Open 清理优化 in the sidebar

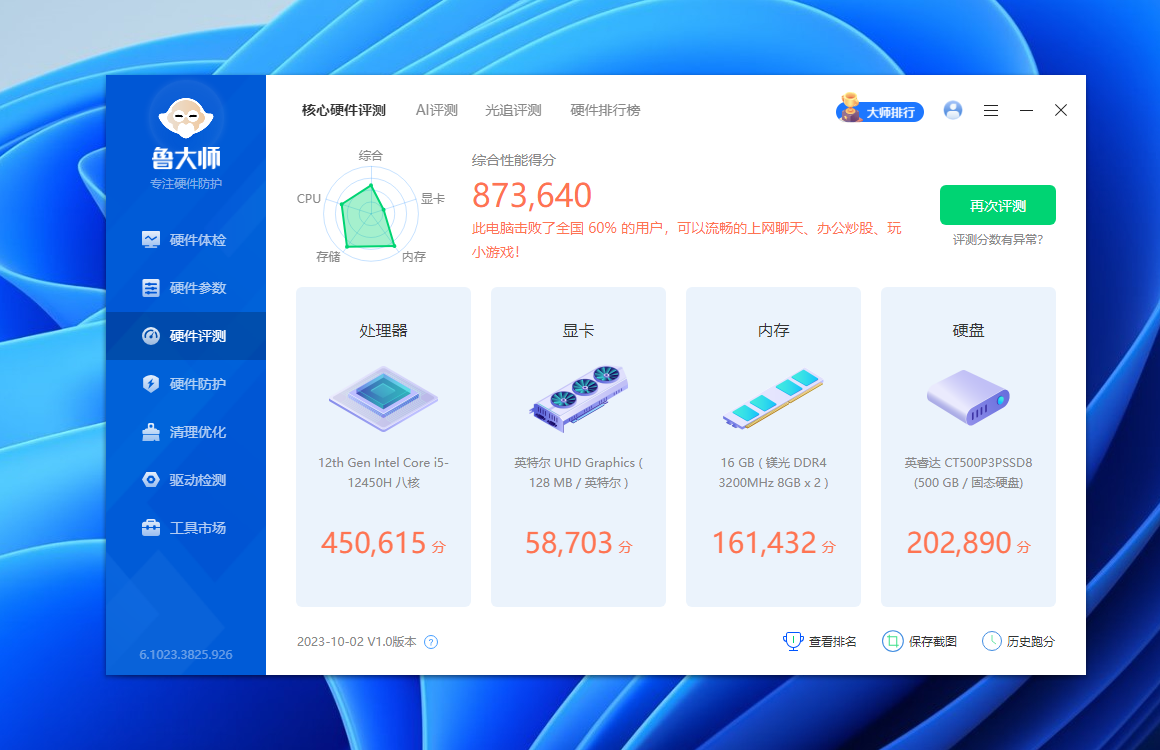pos(185,432)
